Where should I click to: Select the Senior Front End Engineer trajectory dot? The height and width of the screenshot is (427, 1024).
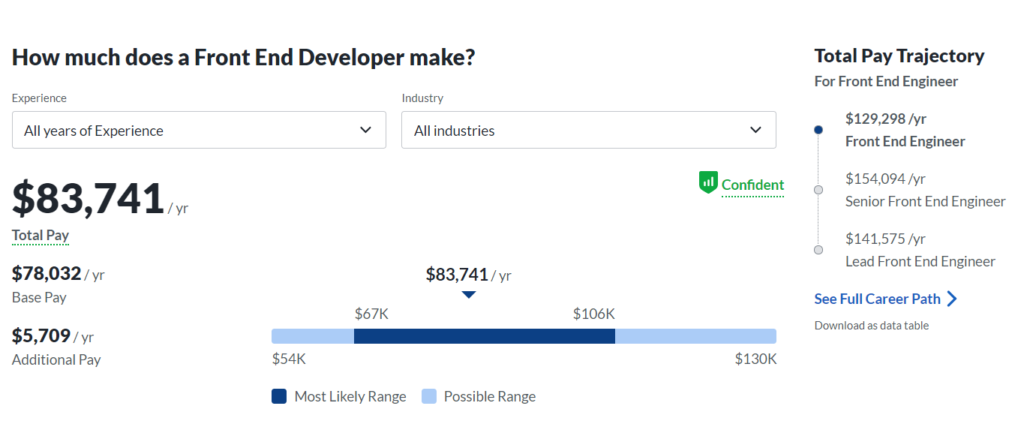tap(818, 190)
